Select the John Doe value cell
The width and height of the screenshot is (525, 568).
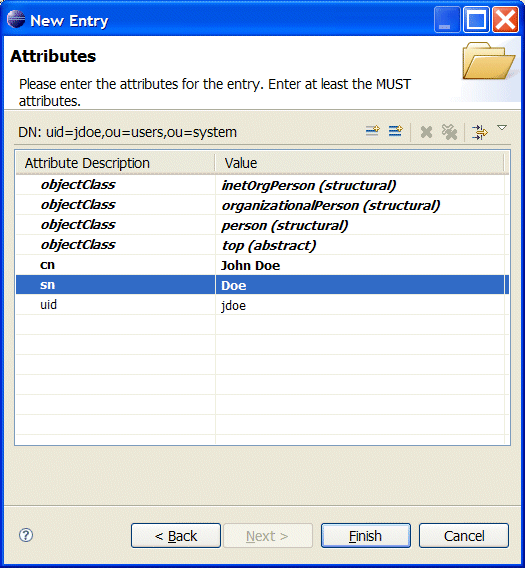pyautogui.click(x=359, y=265)
